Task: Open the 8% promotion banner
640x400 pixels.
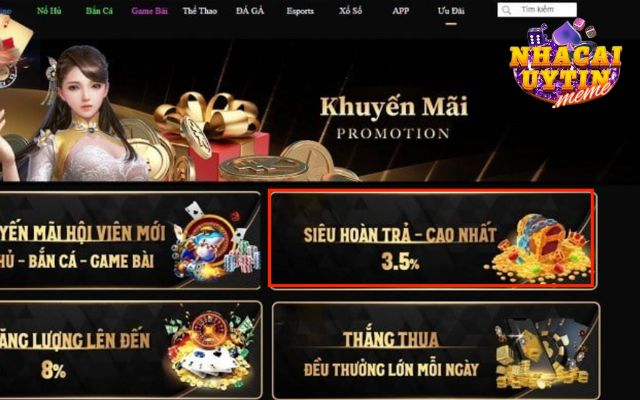Action: [x=130, y=349]
